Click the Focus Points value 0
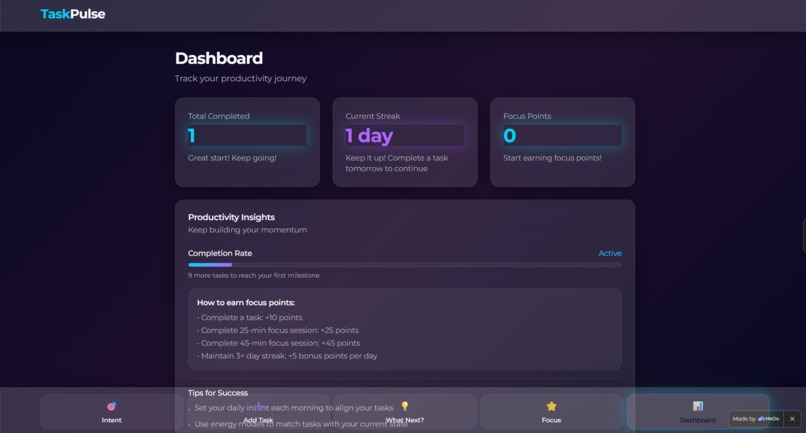 [x=509, y=136]
